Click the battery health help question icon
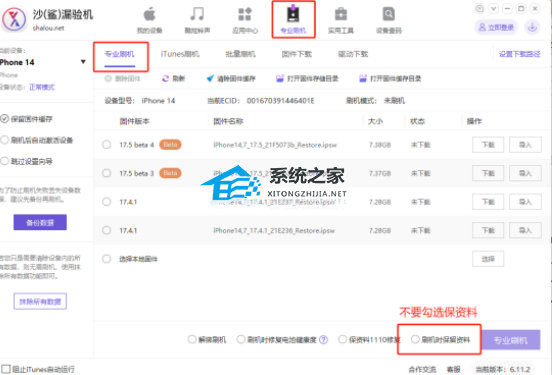This screenshot has height=375, width=553. [323, 339]
